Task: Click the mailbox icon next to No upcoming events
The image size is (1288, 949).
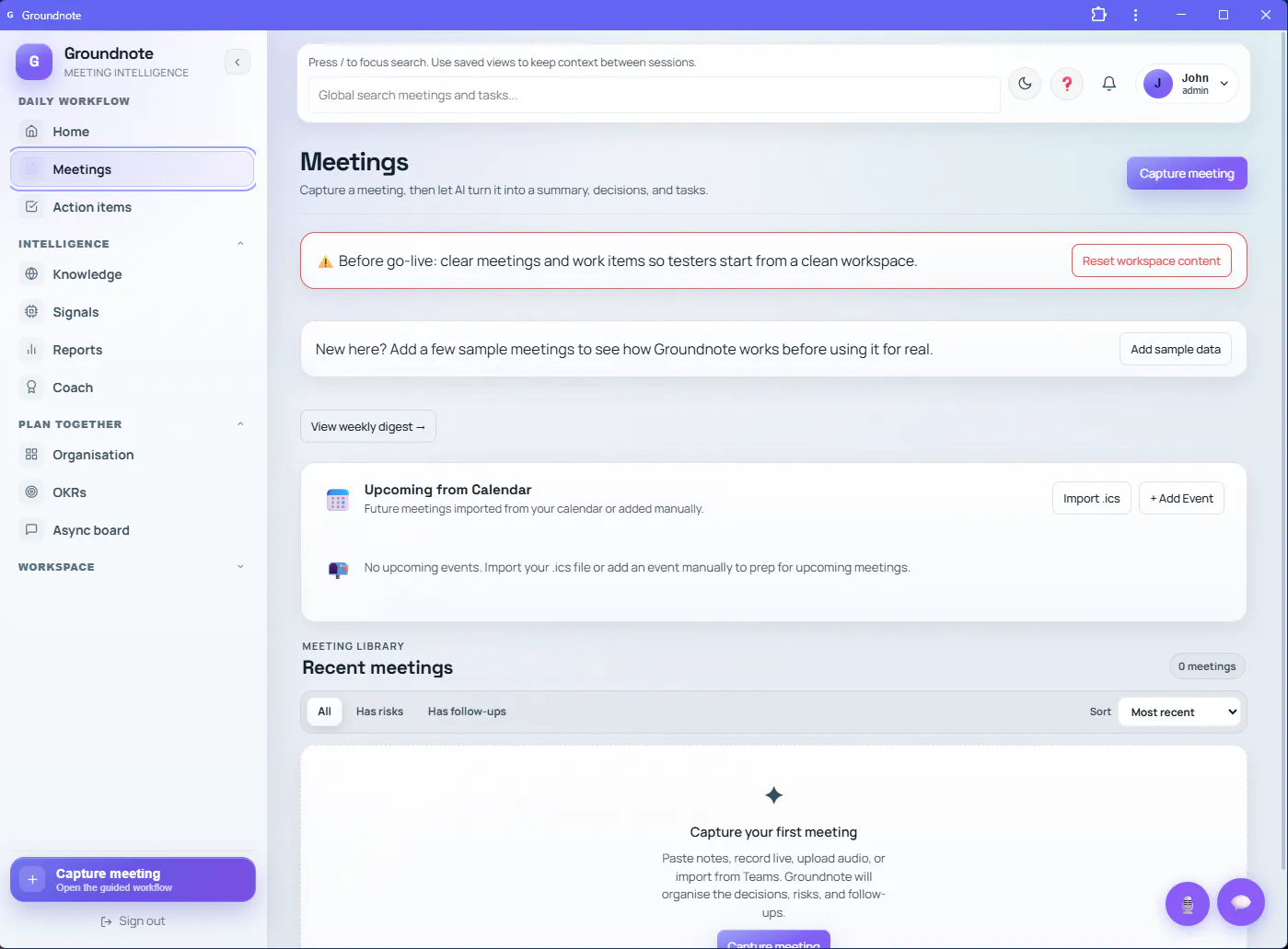Action: [338, 569]
